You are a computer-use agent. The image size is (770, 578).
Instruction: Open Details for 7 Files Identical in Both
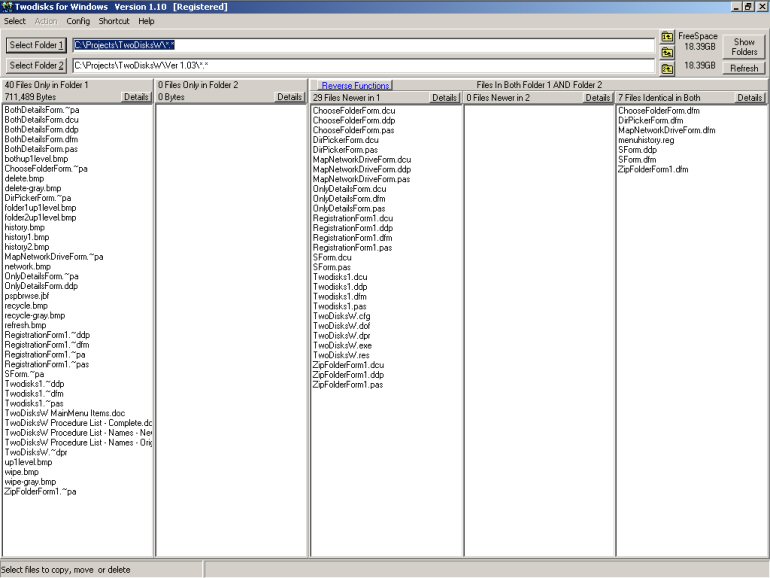(x=750, y=98)
